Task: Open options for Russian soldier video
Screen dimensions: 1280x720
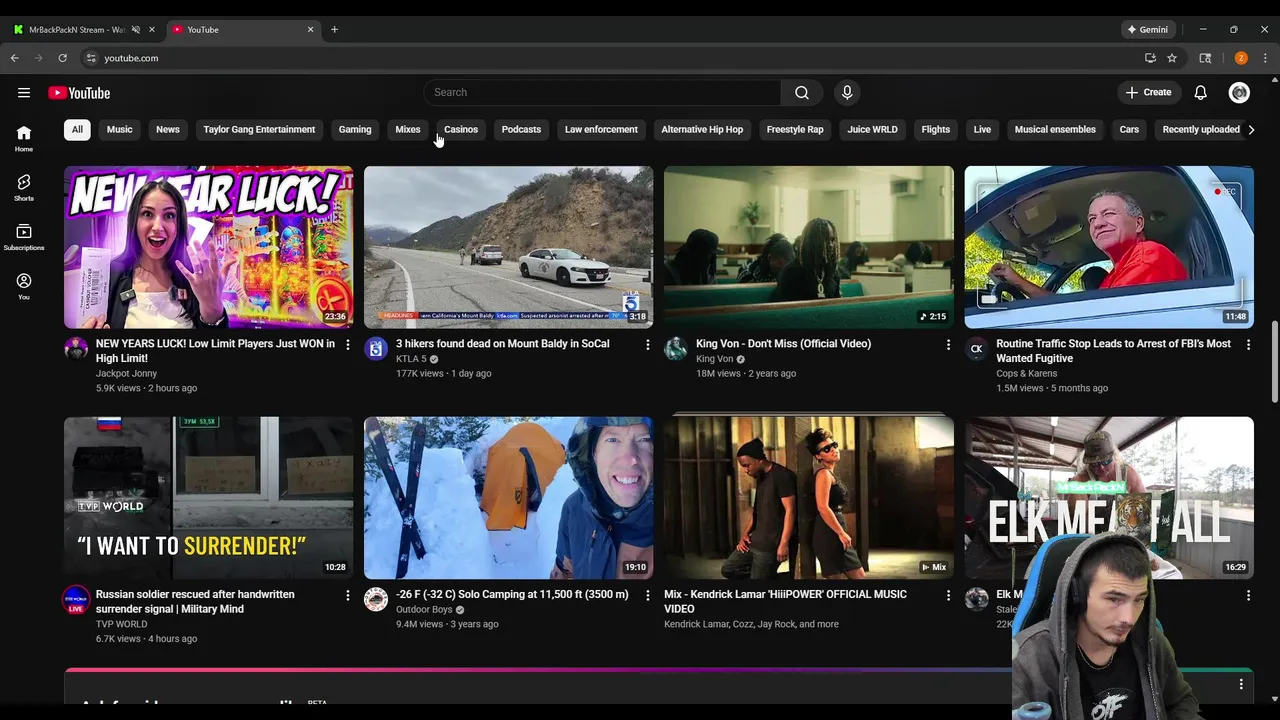Action: click(348, 595)
